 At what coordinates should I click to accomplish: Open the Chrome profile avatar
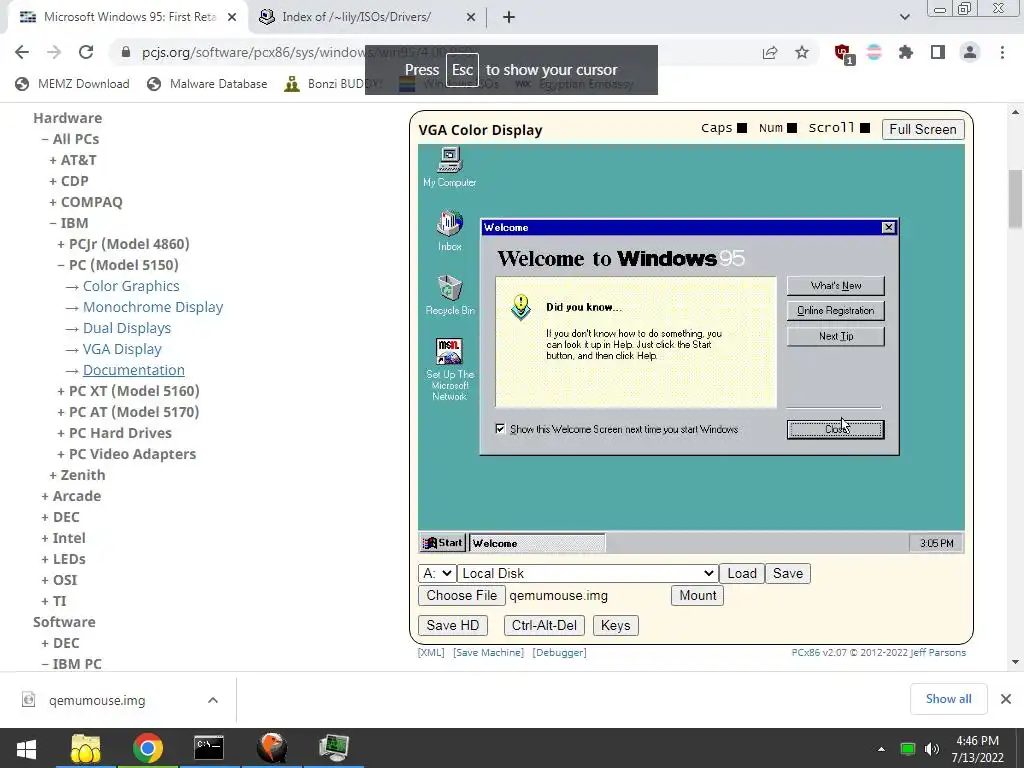970,52
